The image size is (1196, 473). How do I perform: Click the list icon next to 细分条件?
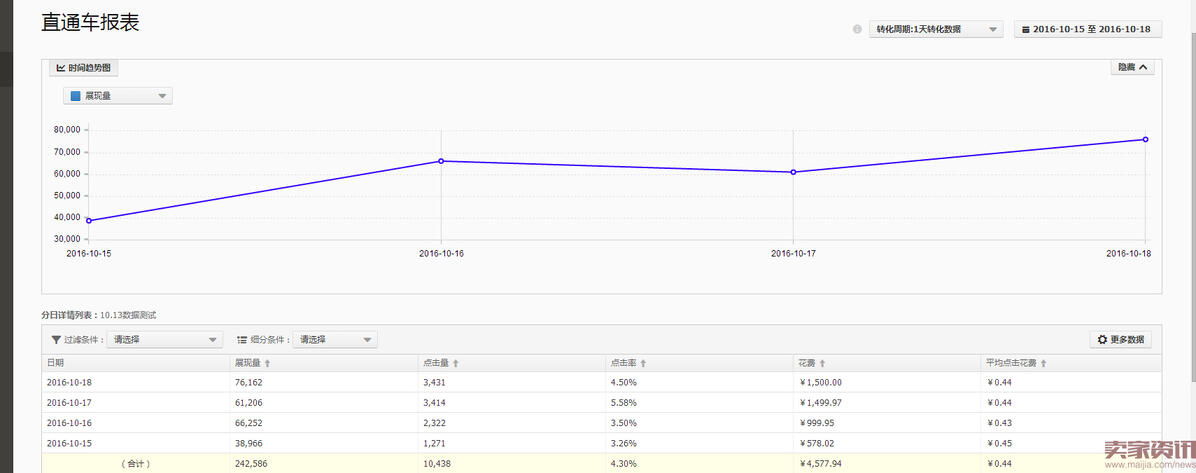(x=242, y=340)
